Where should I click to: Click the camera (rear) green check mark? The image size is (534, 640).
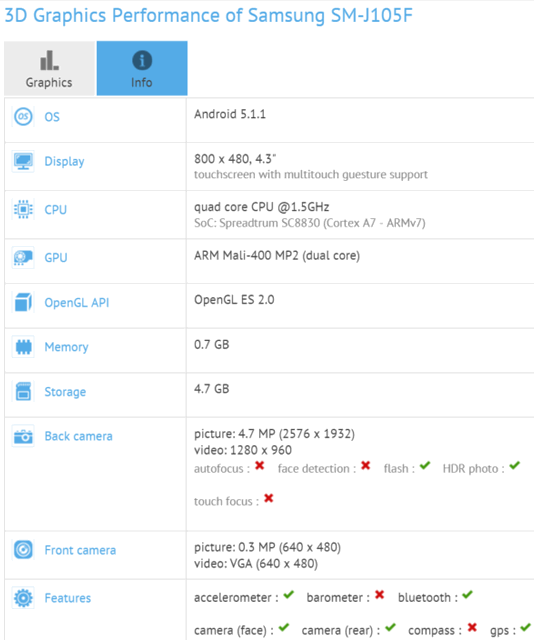390,627
